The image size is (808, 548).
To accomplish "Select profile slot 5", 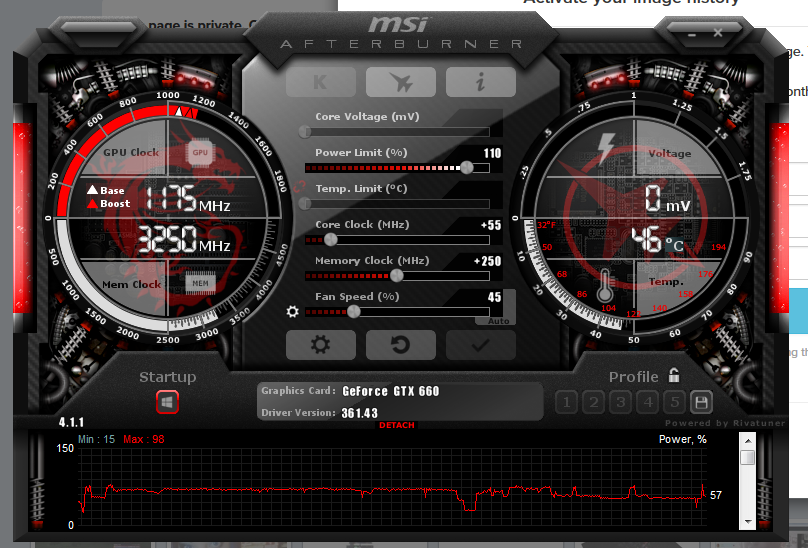I will [x=675, y=402].
